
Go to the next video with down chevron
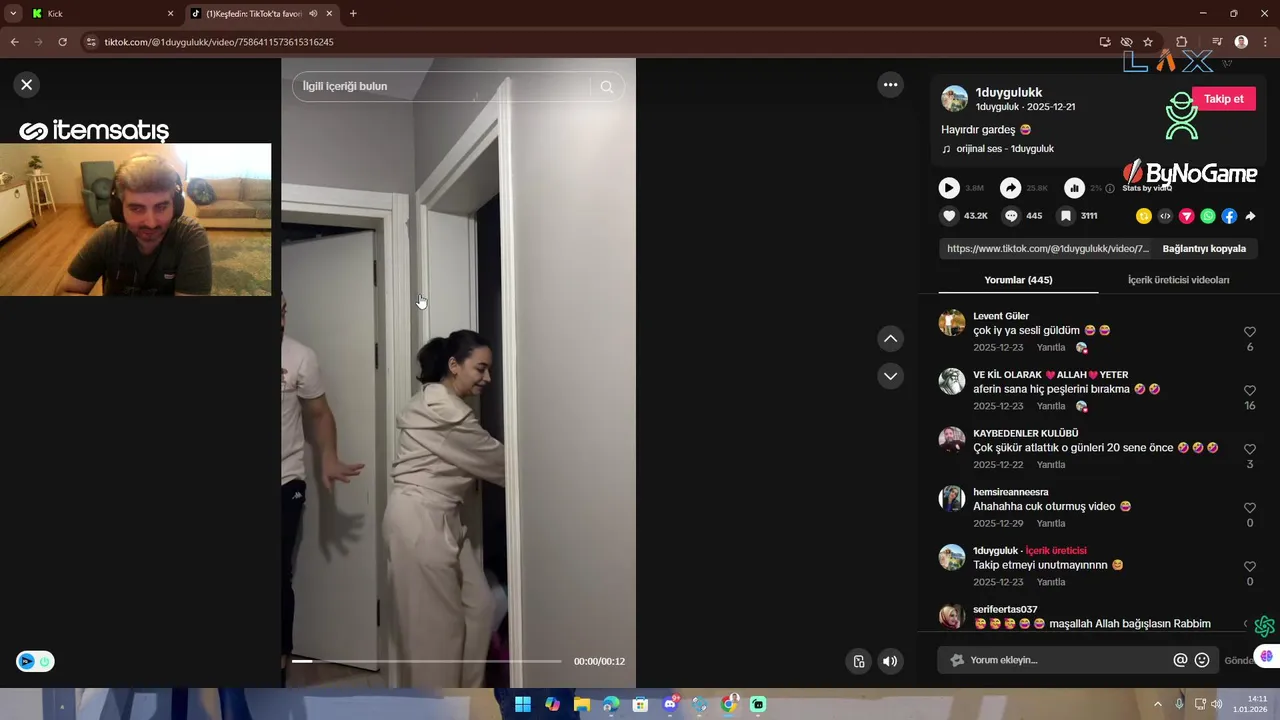point(890,376)
